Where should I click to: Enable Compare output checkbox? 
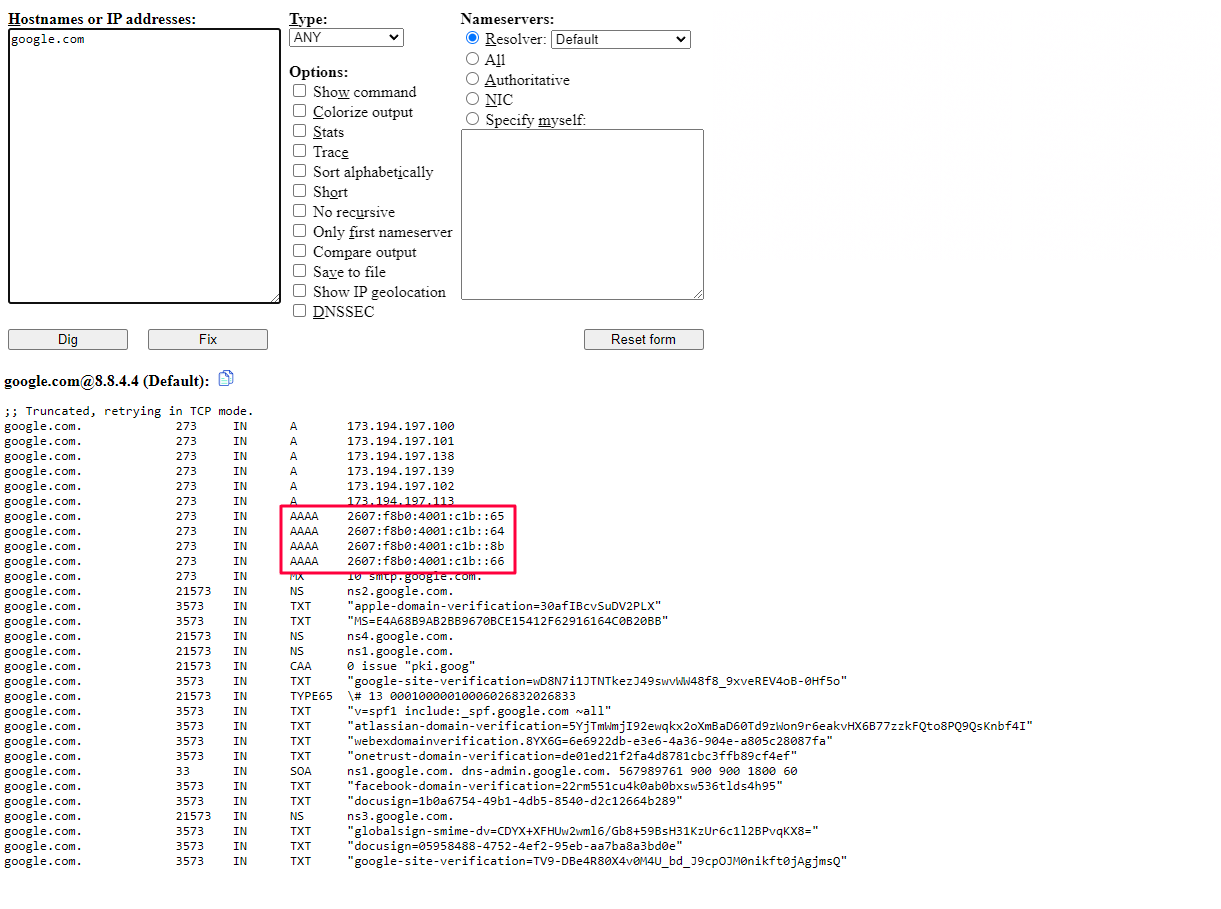coord(299,251)
